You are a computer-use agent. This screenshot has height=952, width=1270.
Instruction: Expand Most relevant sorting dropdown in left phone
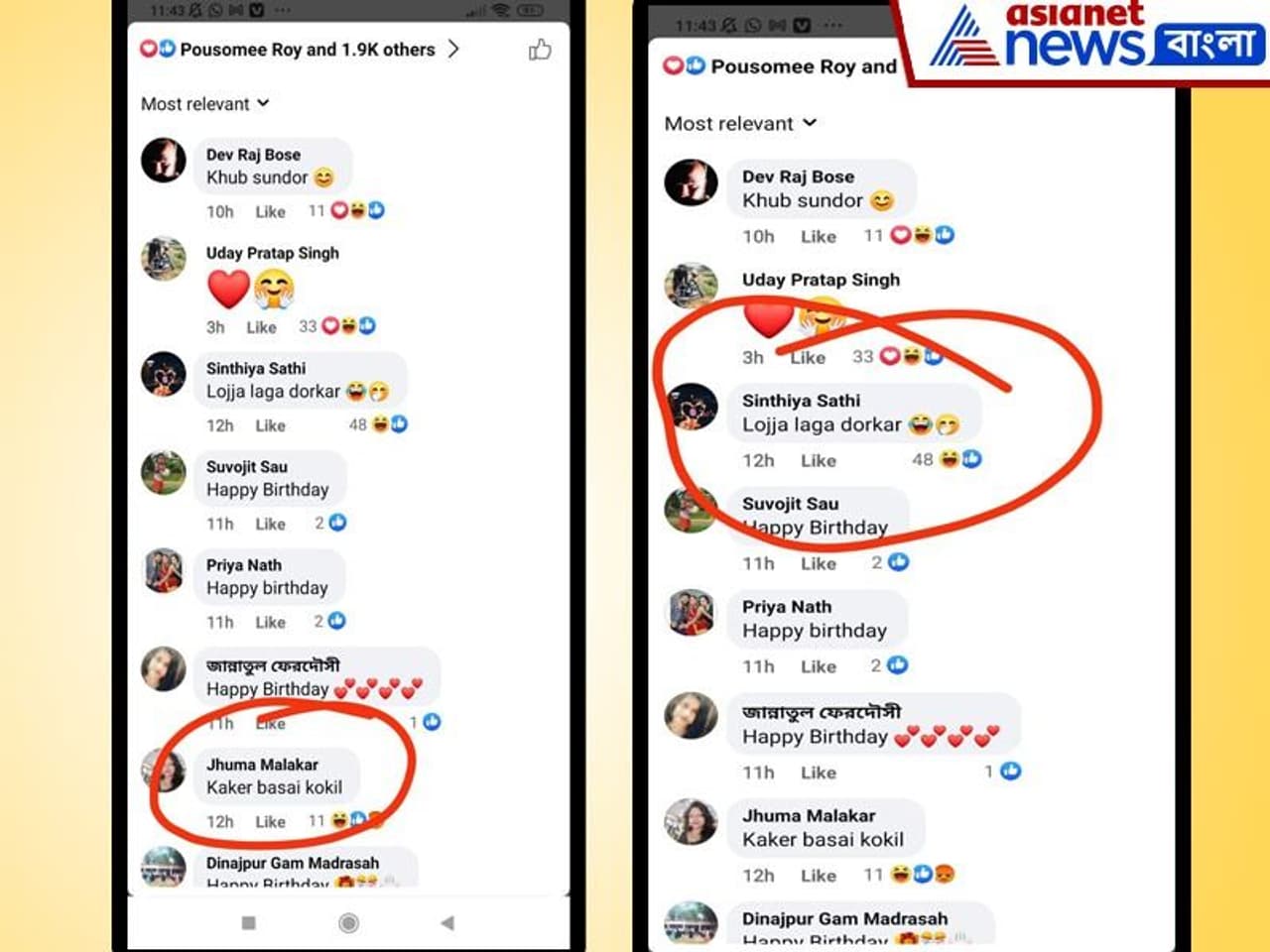[x=205, y=104]
